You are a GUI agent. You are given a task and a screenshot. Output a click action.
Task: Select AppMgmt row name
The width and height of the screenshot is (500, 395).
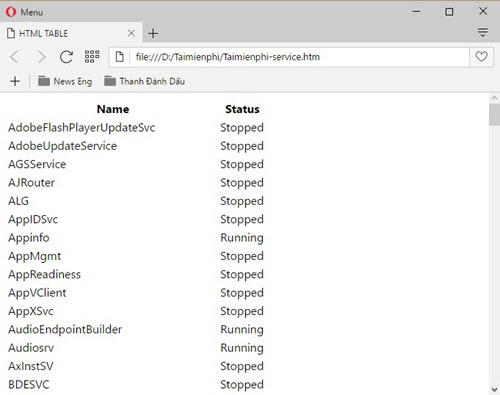[x=35, y=256]
